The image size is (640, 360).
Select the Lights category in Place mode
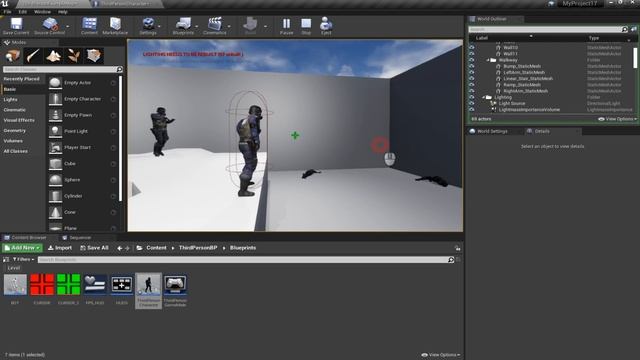click(11, 100)
